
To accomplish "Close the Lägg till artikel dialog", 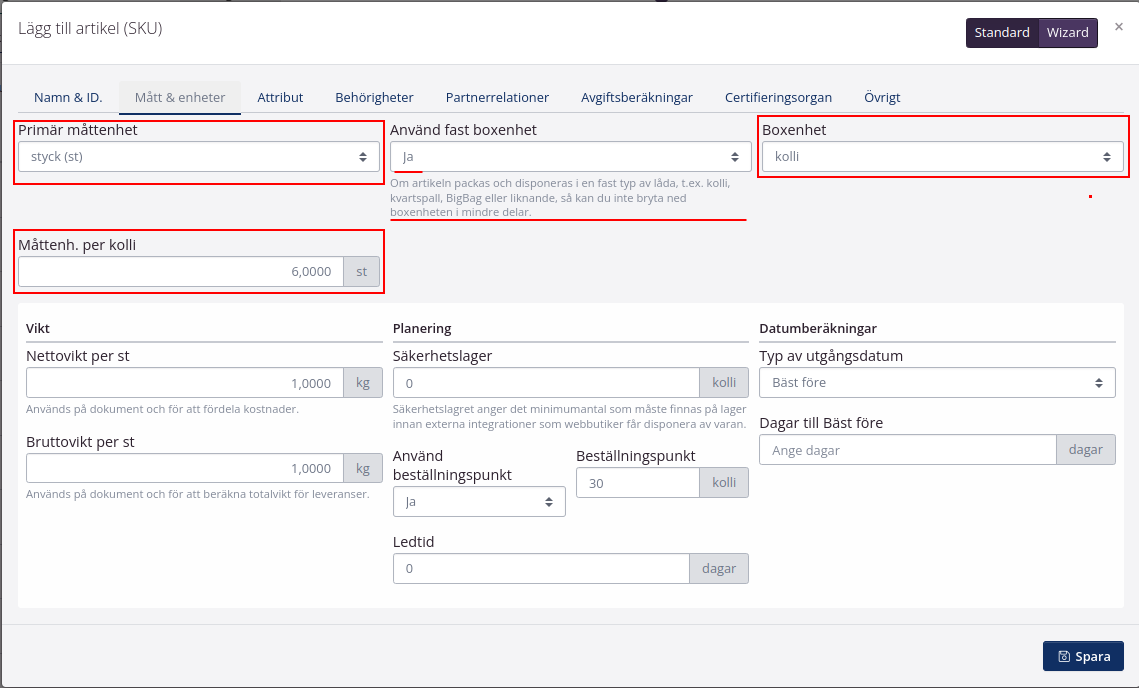I will click(x=1118, y=27).
